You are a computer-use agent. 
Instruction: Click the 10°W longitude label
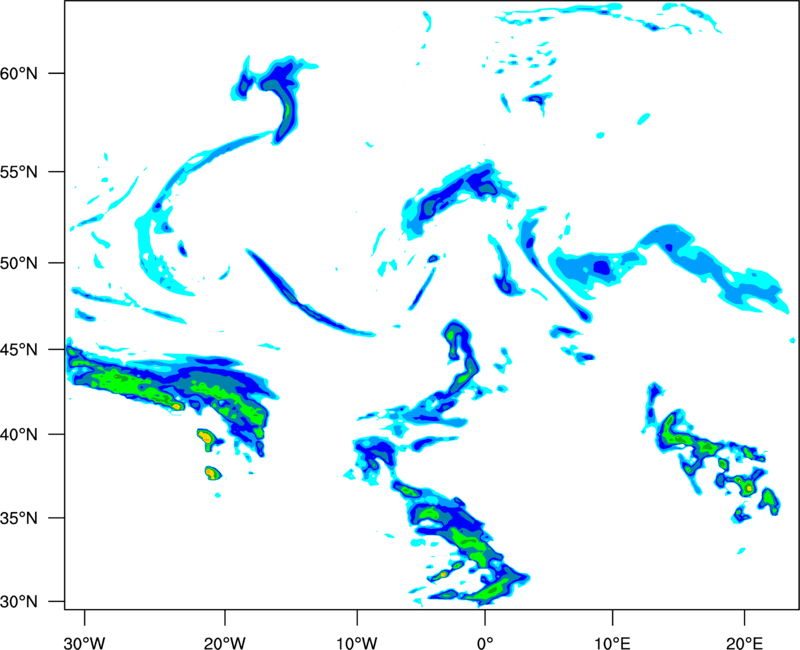click(x=357, y=643)
